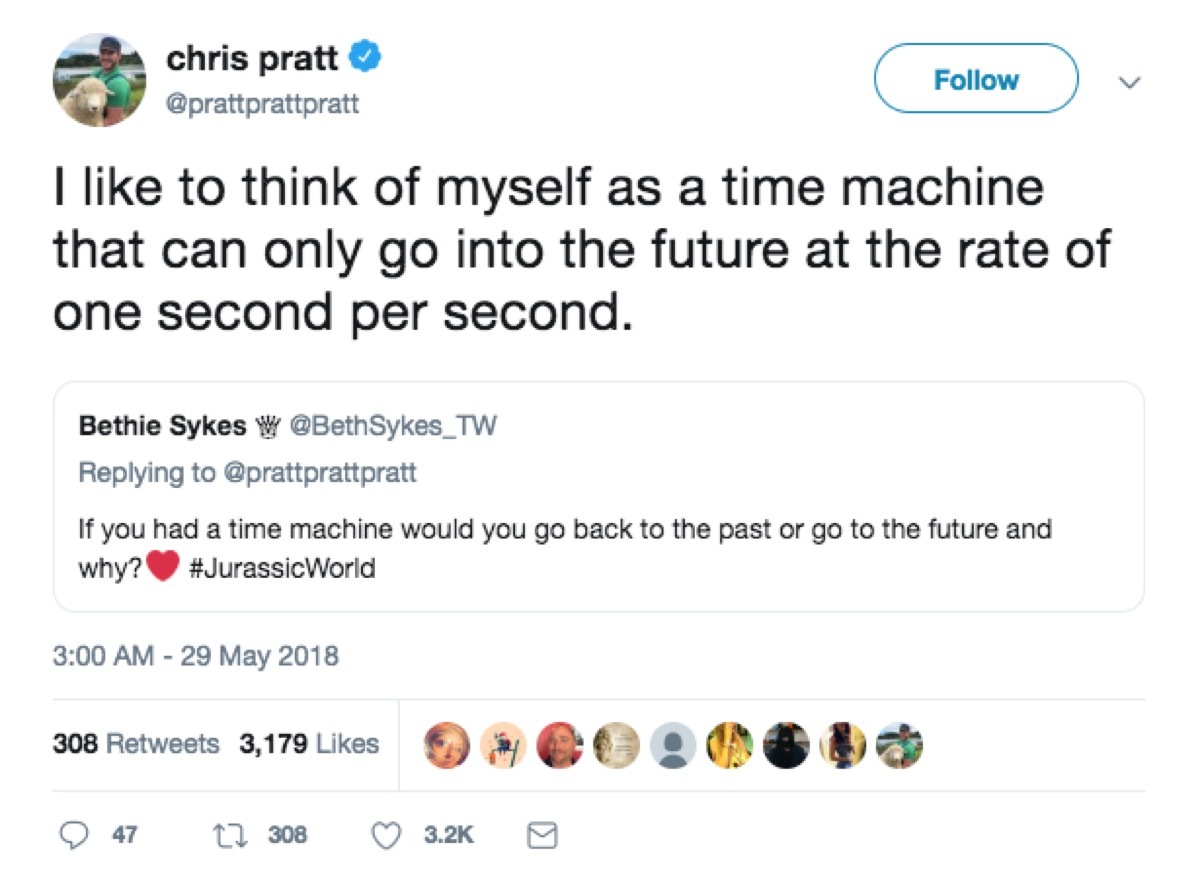This screenshot has height=886, width=1200.
Task: Open chris pratt's profile photo
Action: click(97, 80)
